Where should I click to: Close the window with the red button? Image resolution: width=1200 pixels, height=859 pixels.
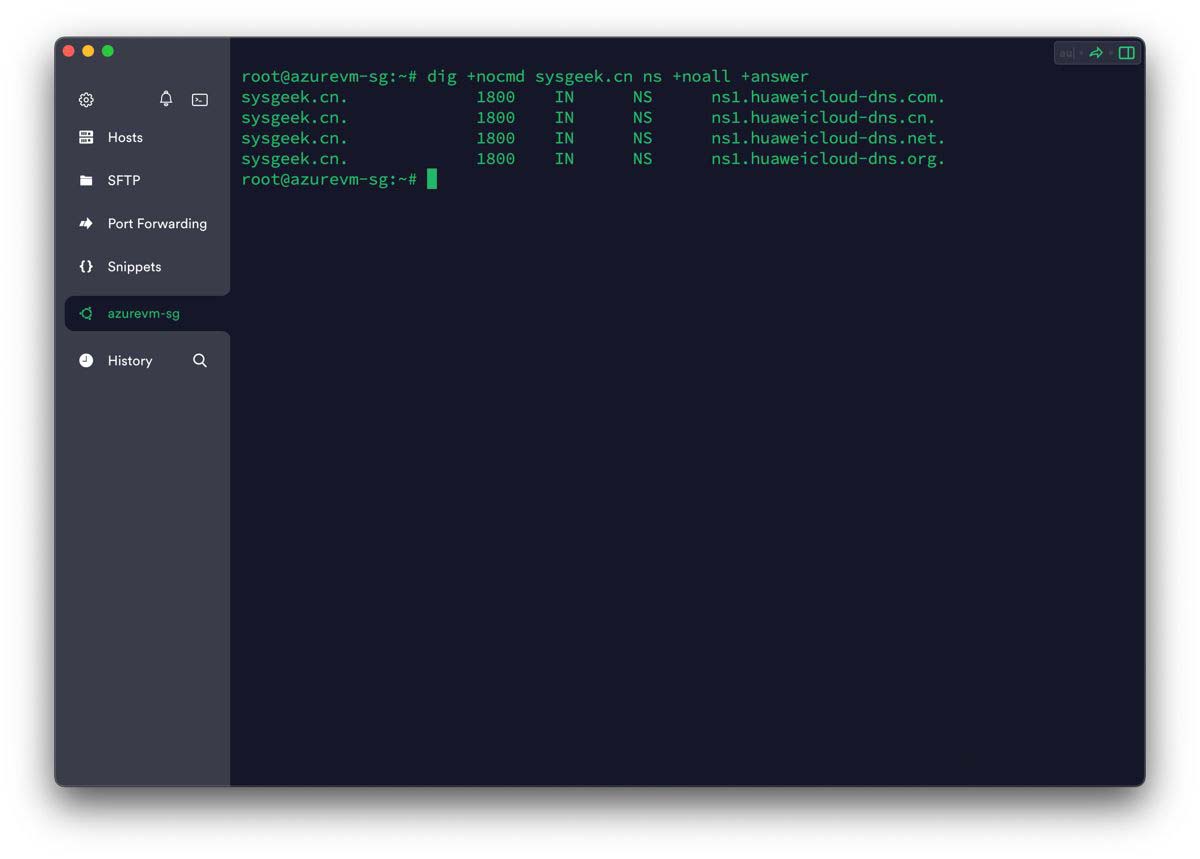69,51
